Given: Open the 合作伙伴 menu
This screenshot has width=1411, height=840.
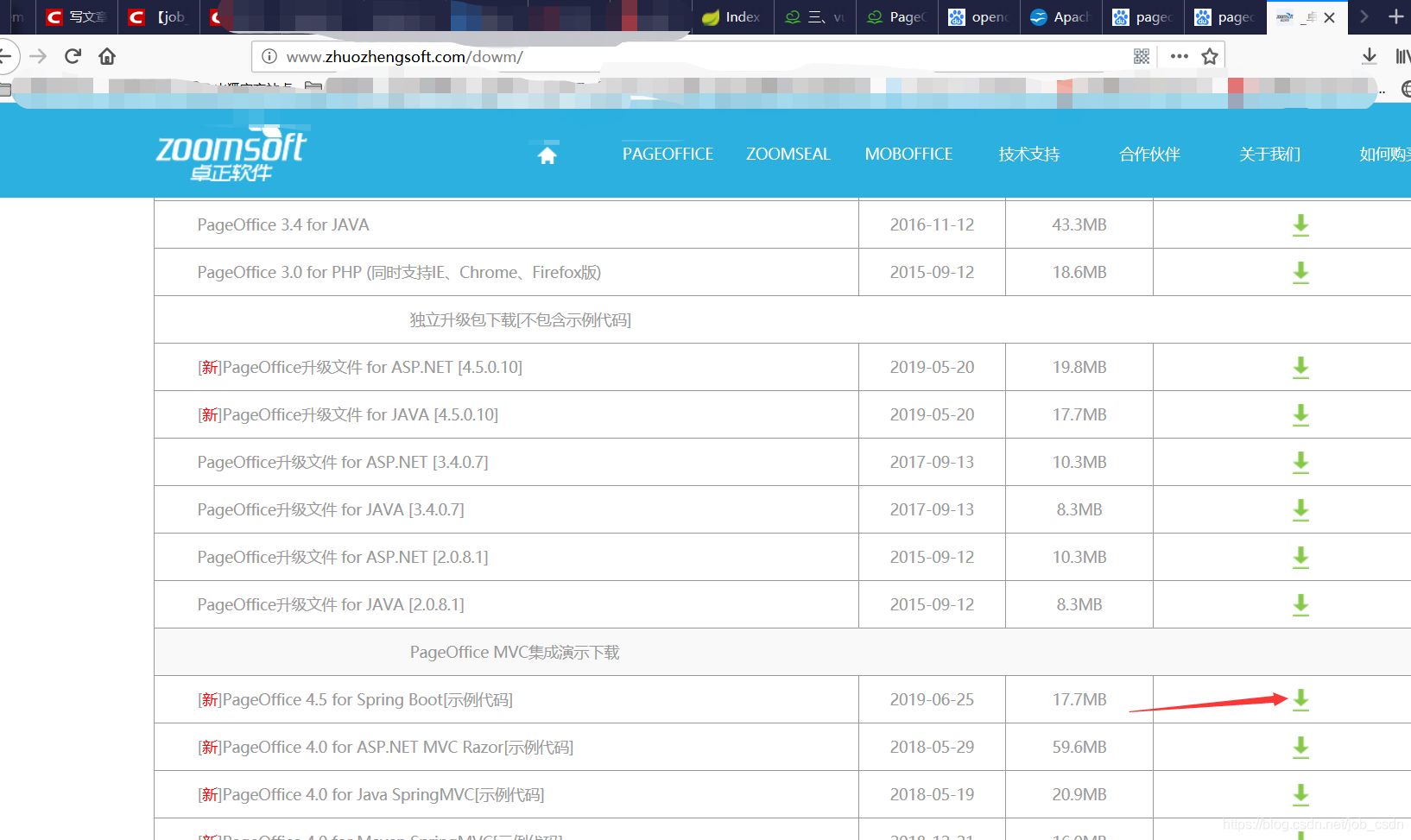Looking at the screenshot, I should pos(1149,154).
